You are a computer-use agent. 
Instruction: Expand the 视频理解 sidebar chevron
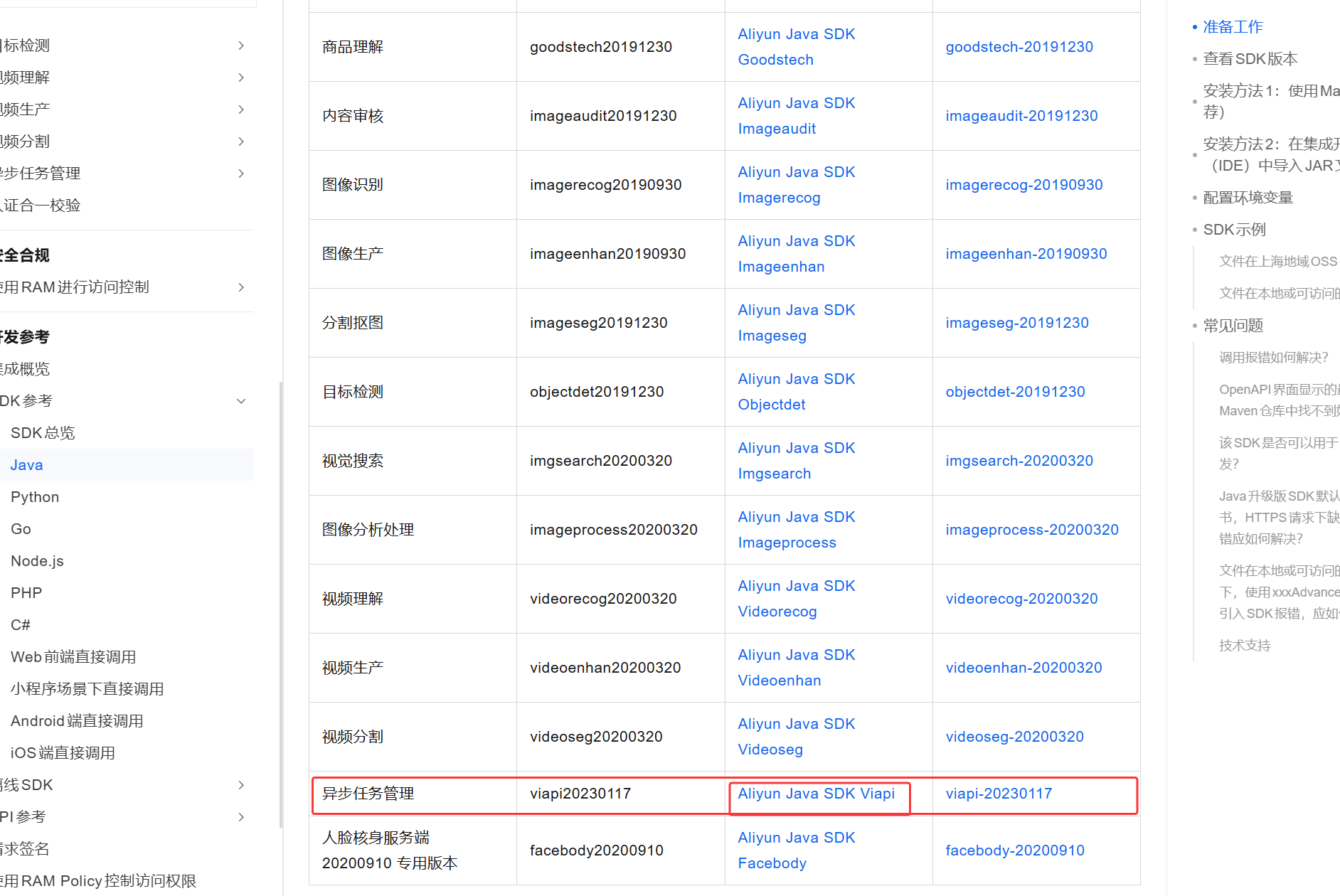coord(241,78)
